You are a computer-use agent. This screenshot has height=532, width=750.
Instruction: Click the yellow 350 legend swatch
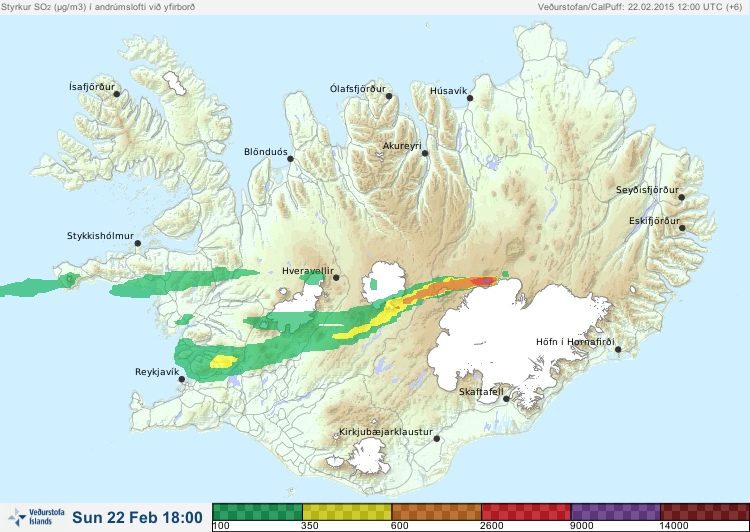point(347,512)
